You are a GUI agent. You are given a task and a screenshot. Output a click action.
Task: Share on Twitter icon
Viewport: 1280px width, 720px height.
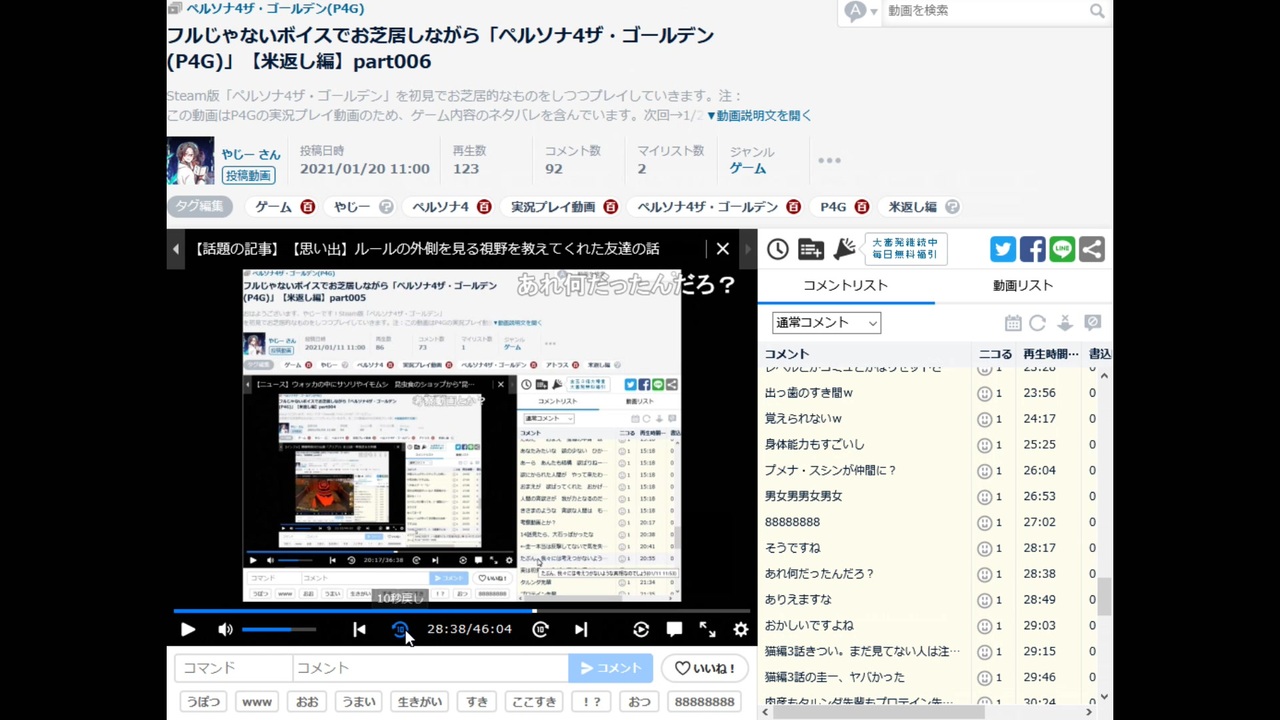(1003, 249)
